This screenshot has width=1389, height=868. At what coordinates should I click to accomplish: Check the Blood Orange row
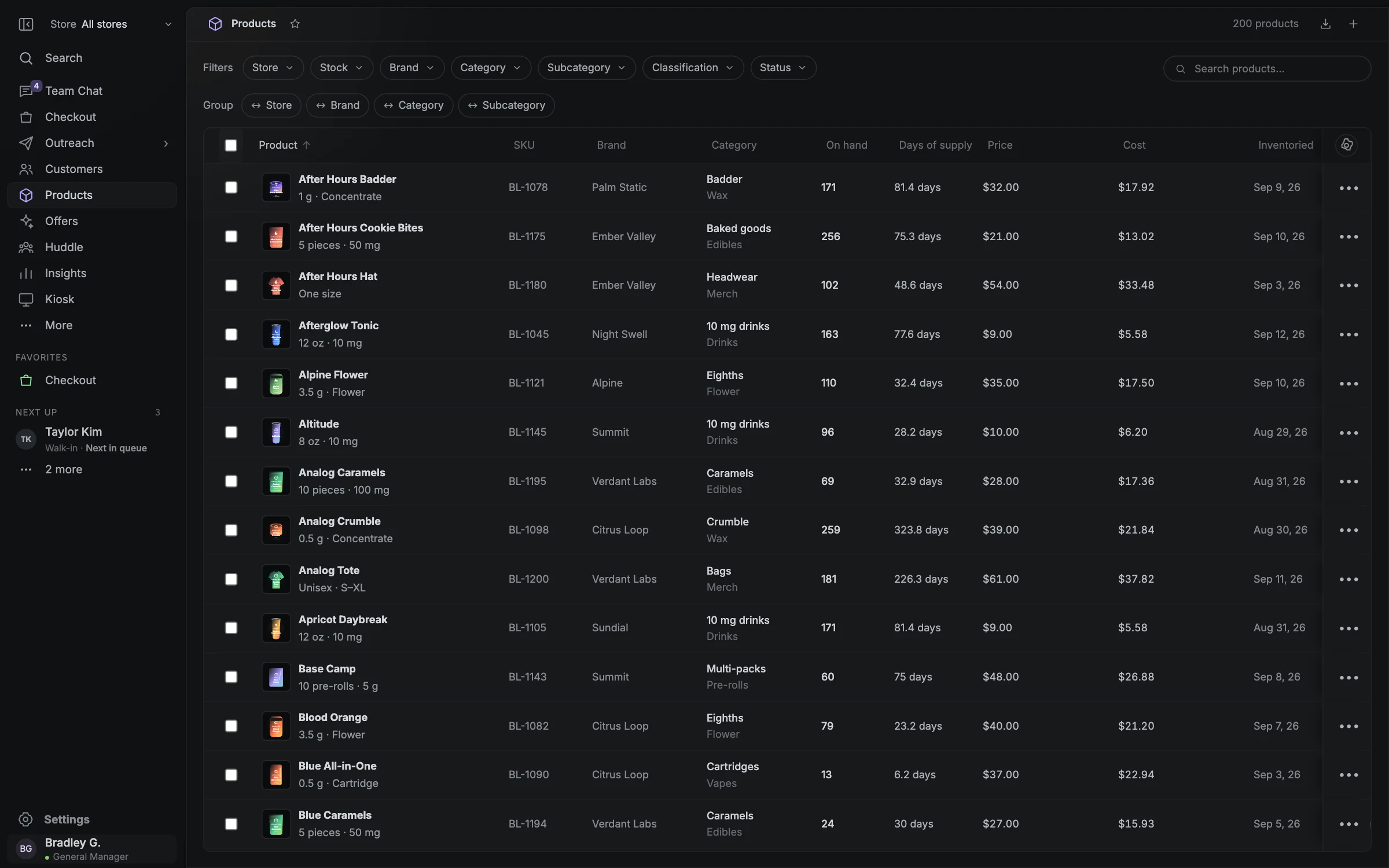coord(231,726)
